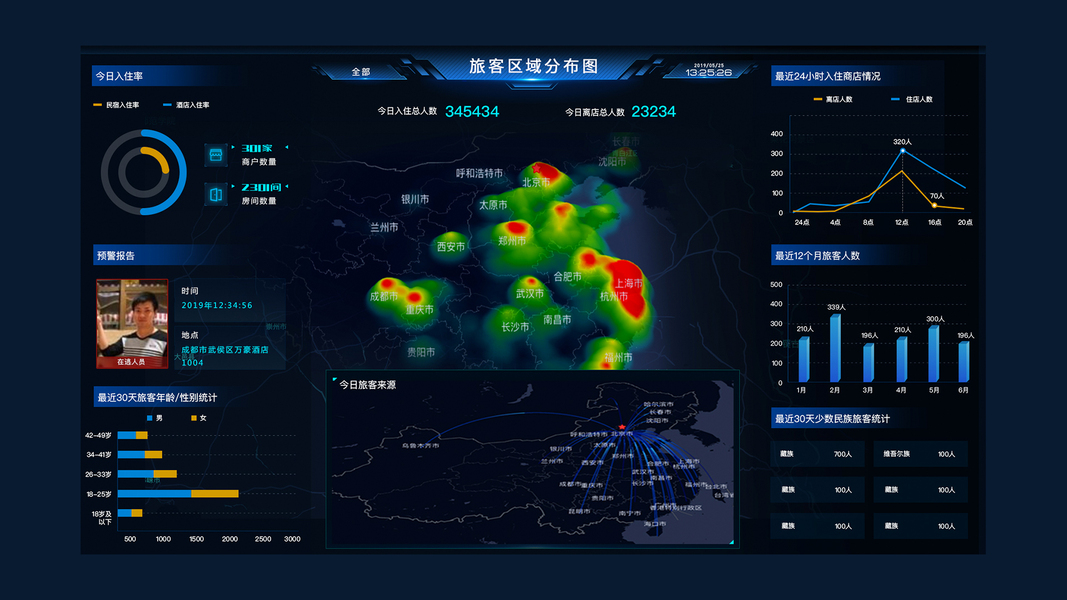Click the 320人 peak point on line chart
This screenshot has width=1067, height=600.
[x=902, y=150]
